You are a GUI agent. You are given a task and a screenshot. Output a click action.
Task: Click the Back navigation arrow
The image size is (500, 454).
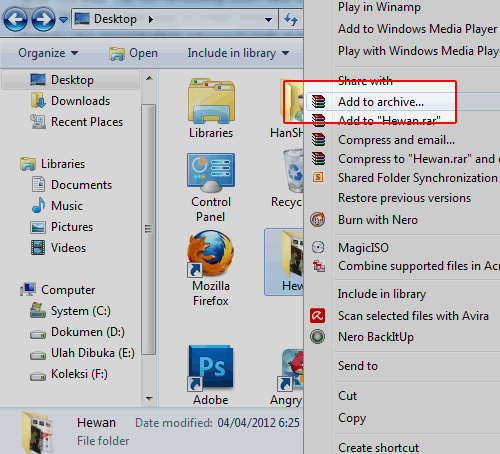15,19
